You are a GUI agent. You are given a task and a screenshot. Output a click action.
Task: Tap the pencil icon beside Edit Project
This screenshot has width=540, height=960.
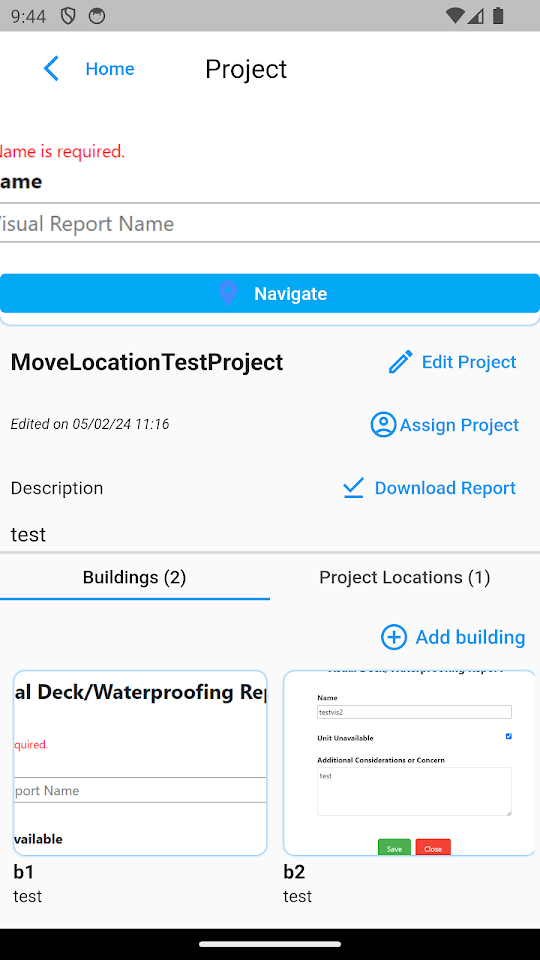click(x=401, y=362)
